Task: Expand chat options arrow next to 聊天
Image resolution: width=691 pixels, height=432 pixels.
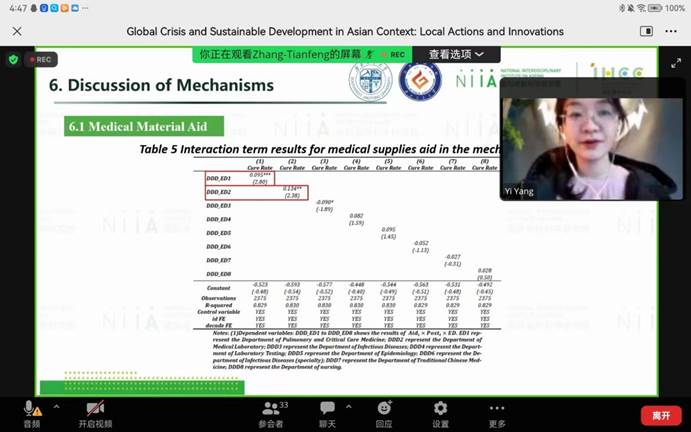Action: tap(349, 408)
